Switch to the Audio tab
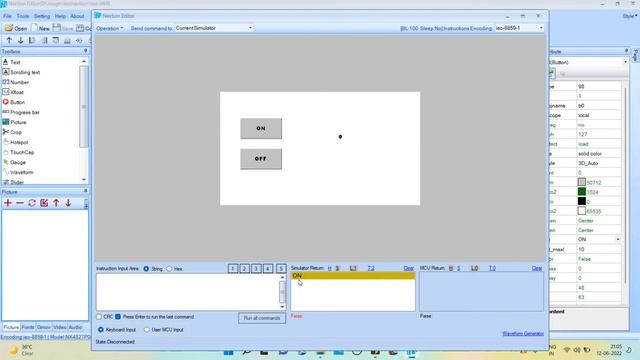Image resolution: width=640 pixels, height=360 pixels. click(x=76, y=327)
